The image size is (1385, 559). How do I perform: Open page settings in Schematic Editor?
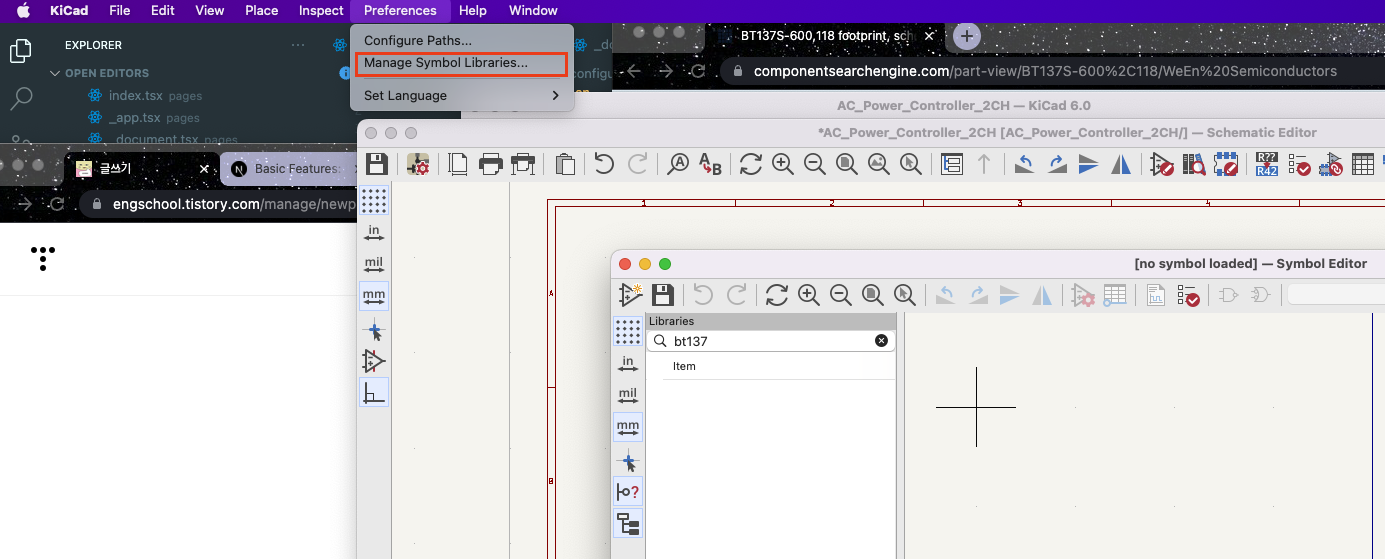coord(458,164)
